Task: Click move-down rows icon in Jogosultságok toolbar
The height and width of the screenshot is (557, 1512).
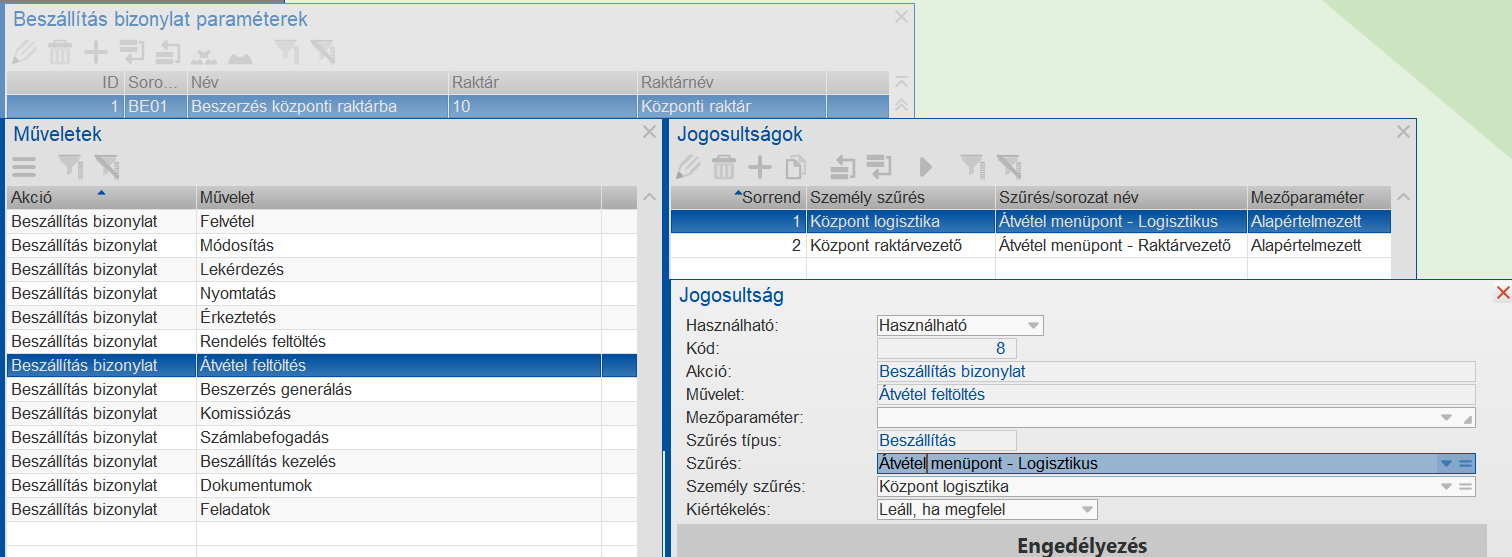Action: pyautogui.click(x=880, y=167)
